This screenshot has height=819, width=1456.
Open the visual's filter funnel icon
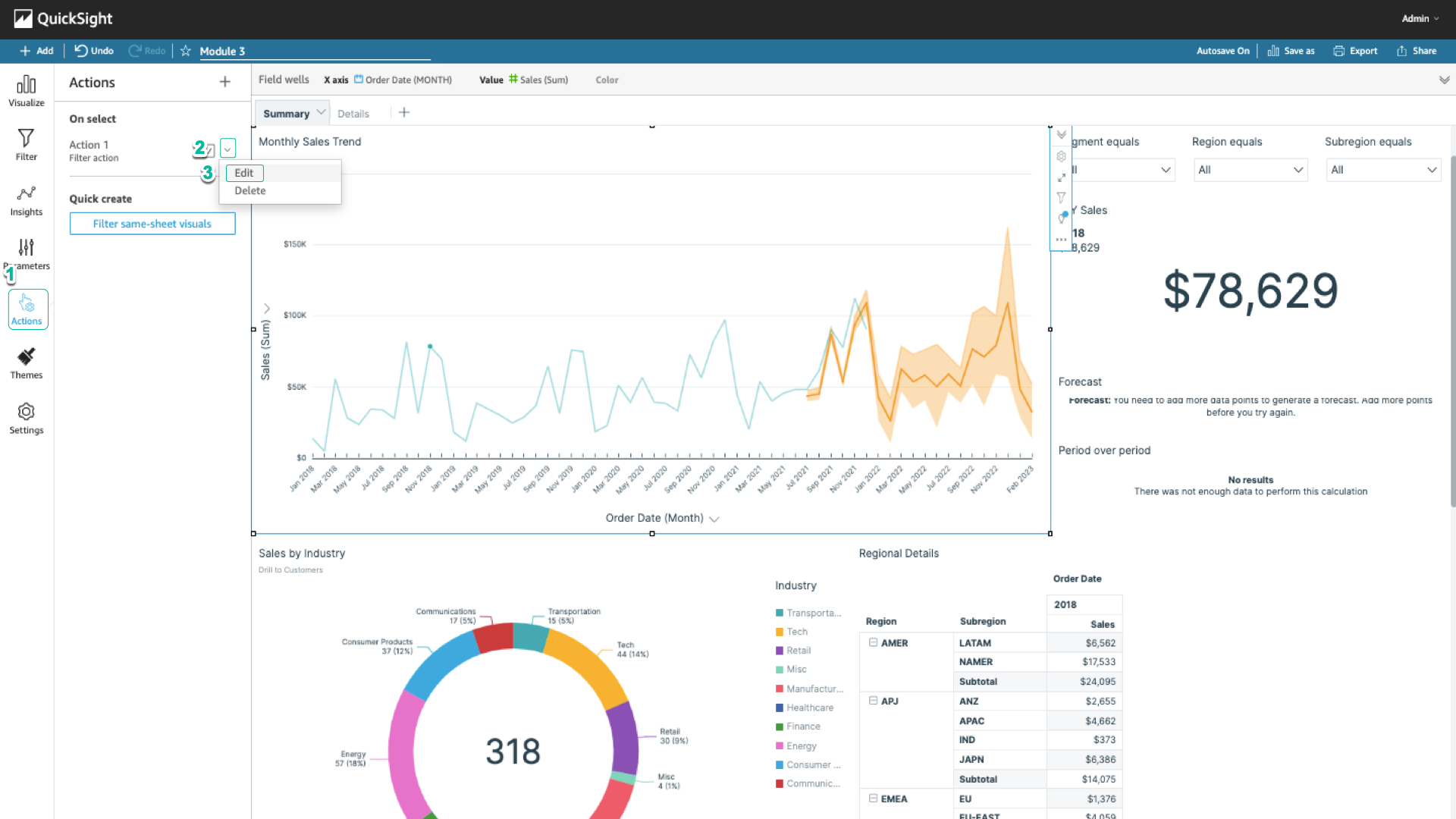tap(1062, 198)
